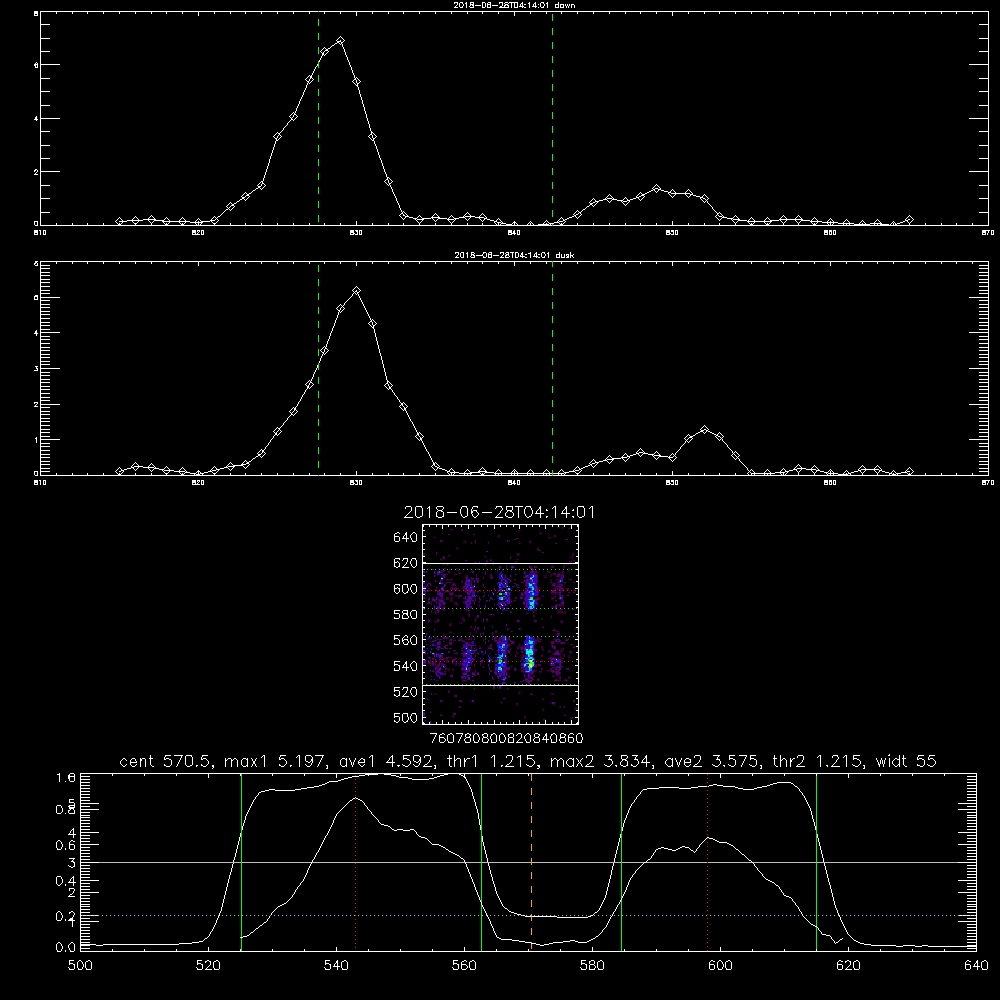The width and height of the screenshot is (1000, 1000).
Task: Click the green solid line near 585 in the bottom plot
Action: pyautogui.click(x=621, y=861)
